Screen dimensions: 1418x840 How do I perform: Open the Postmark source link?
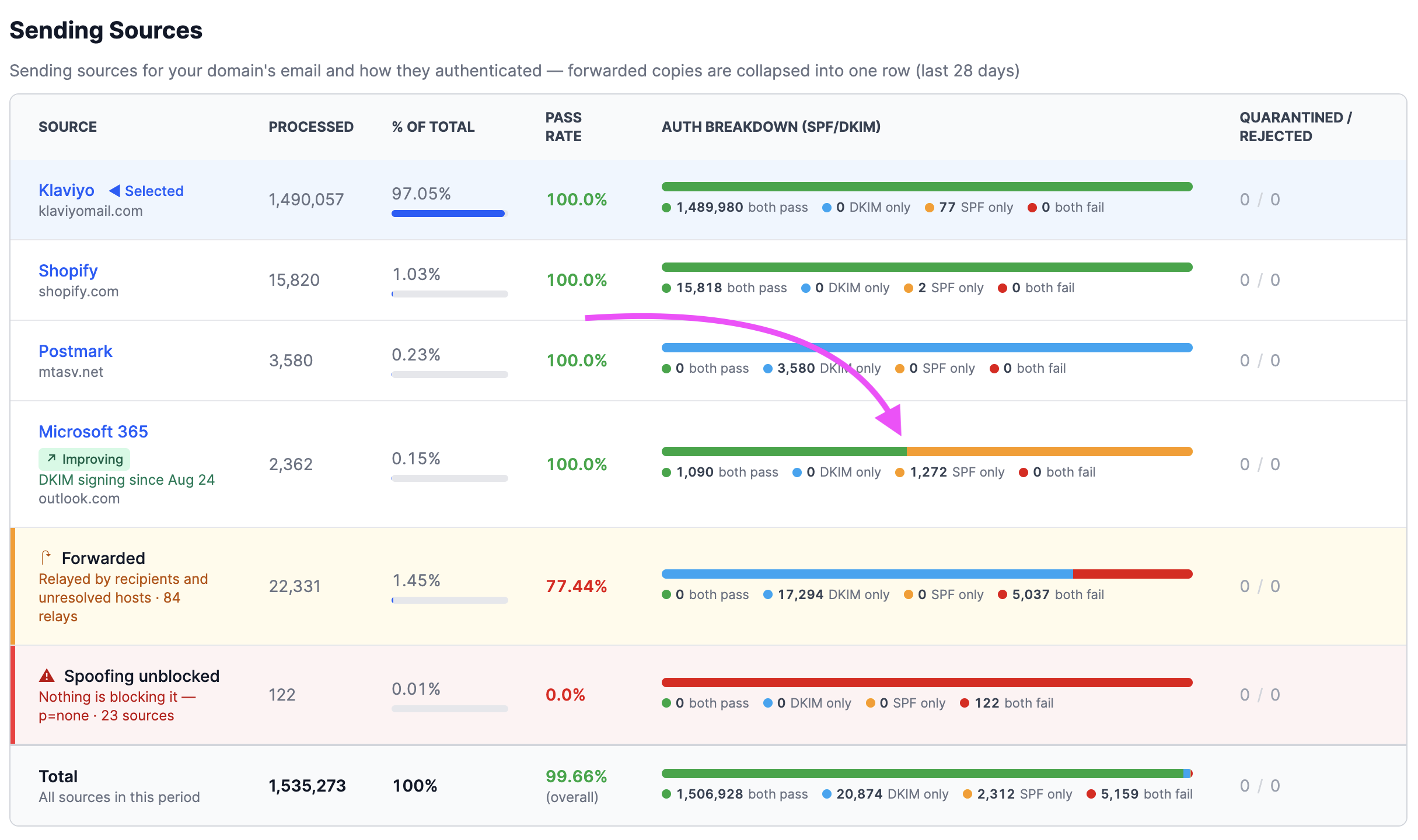pyautogui.click(x=75, y=351)
